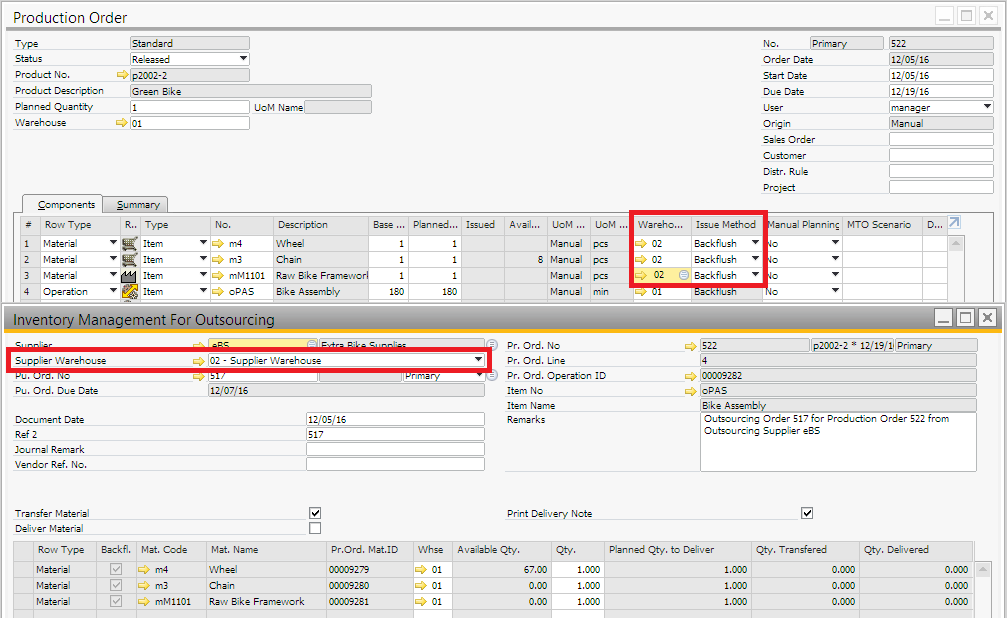Open the Status dropdown showing Released
This screenshot has width=1007, height=618.
(x=243, y=59)
